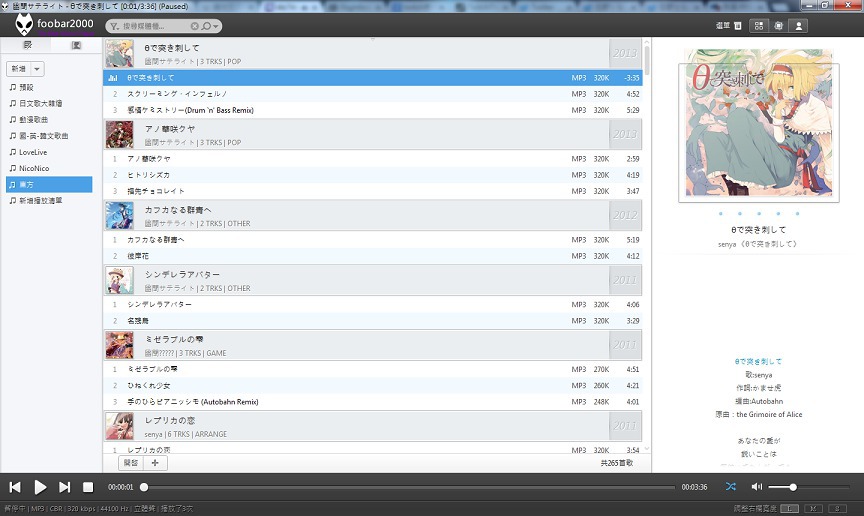This screenshot has height=516, width=864.
Task: Select track 彼岸花
Action: (372, 256)
